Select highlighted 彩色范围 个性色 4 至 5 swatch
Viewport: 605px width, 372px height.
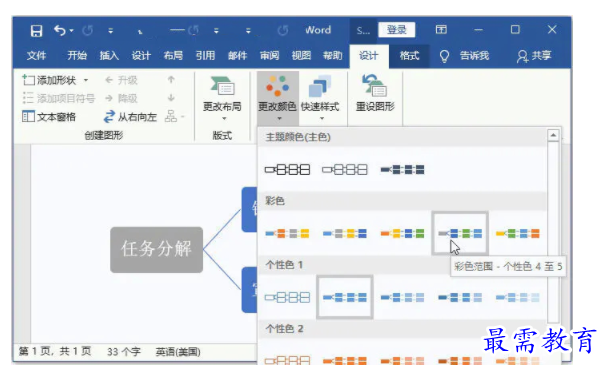pos(460,233)
